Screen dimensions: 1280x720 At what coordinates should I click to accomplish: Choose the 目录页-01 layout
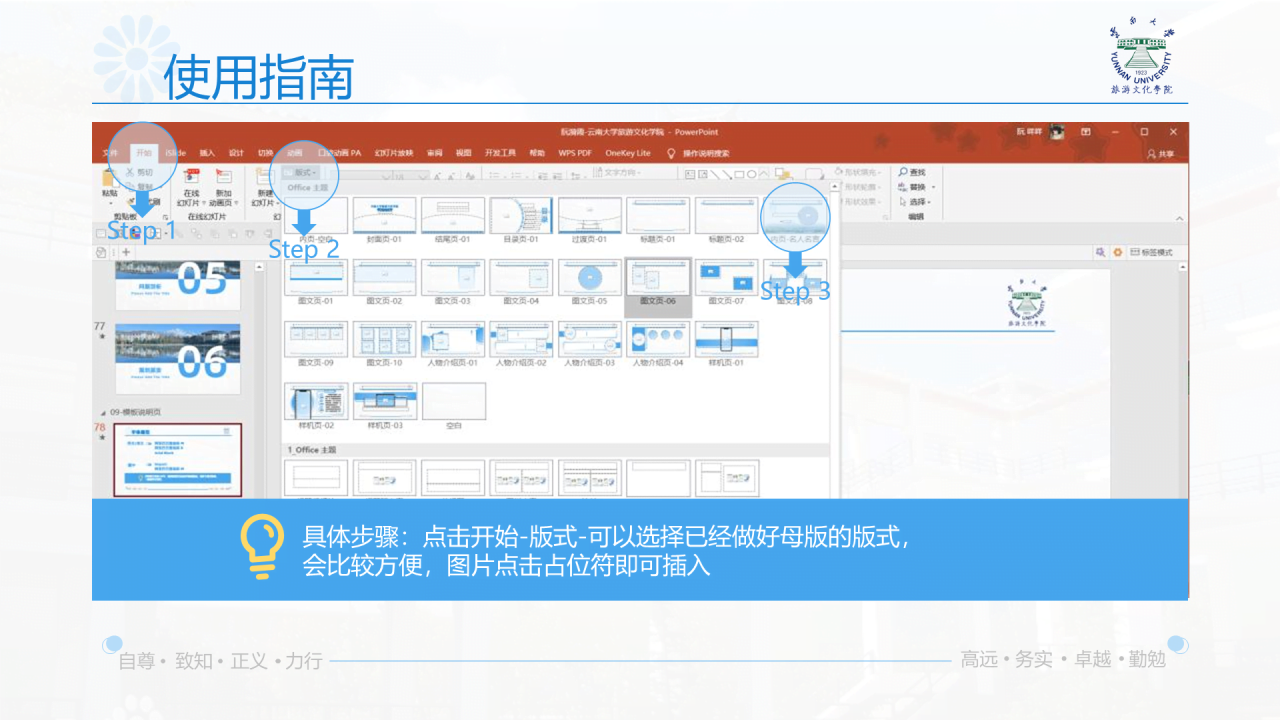point(521,220)
